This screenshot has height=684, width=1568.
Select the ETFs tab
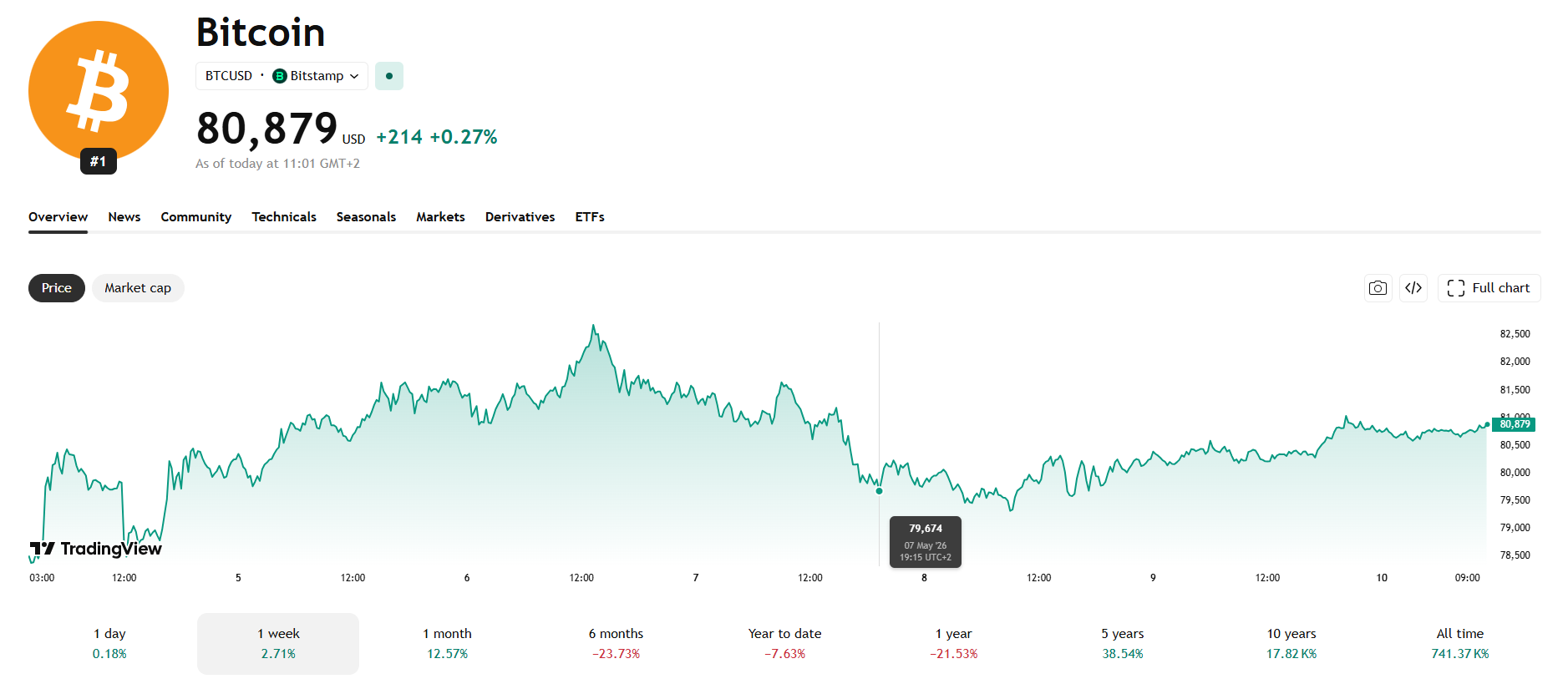click(x=590, y=217)
